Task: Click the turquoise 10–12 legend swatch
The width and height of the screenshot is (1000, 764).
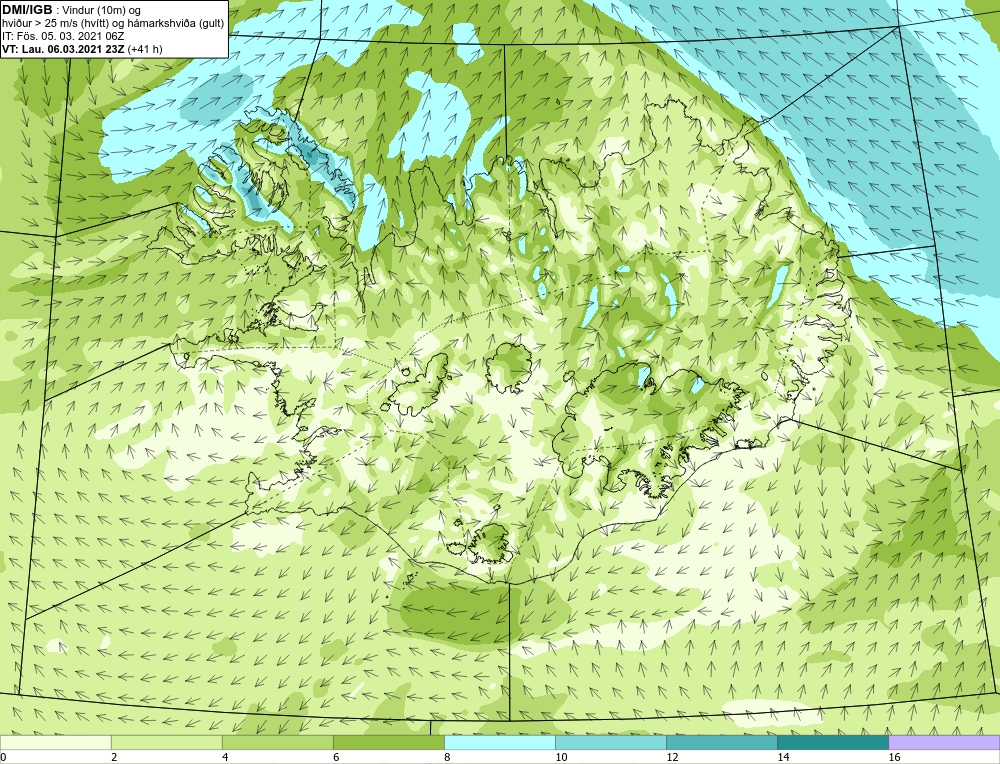Action: (610, 742)
